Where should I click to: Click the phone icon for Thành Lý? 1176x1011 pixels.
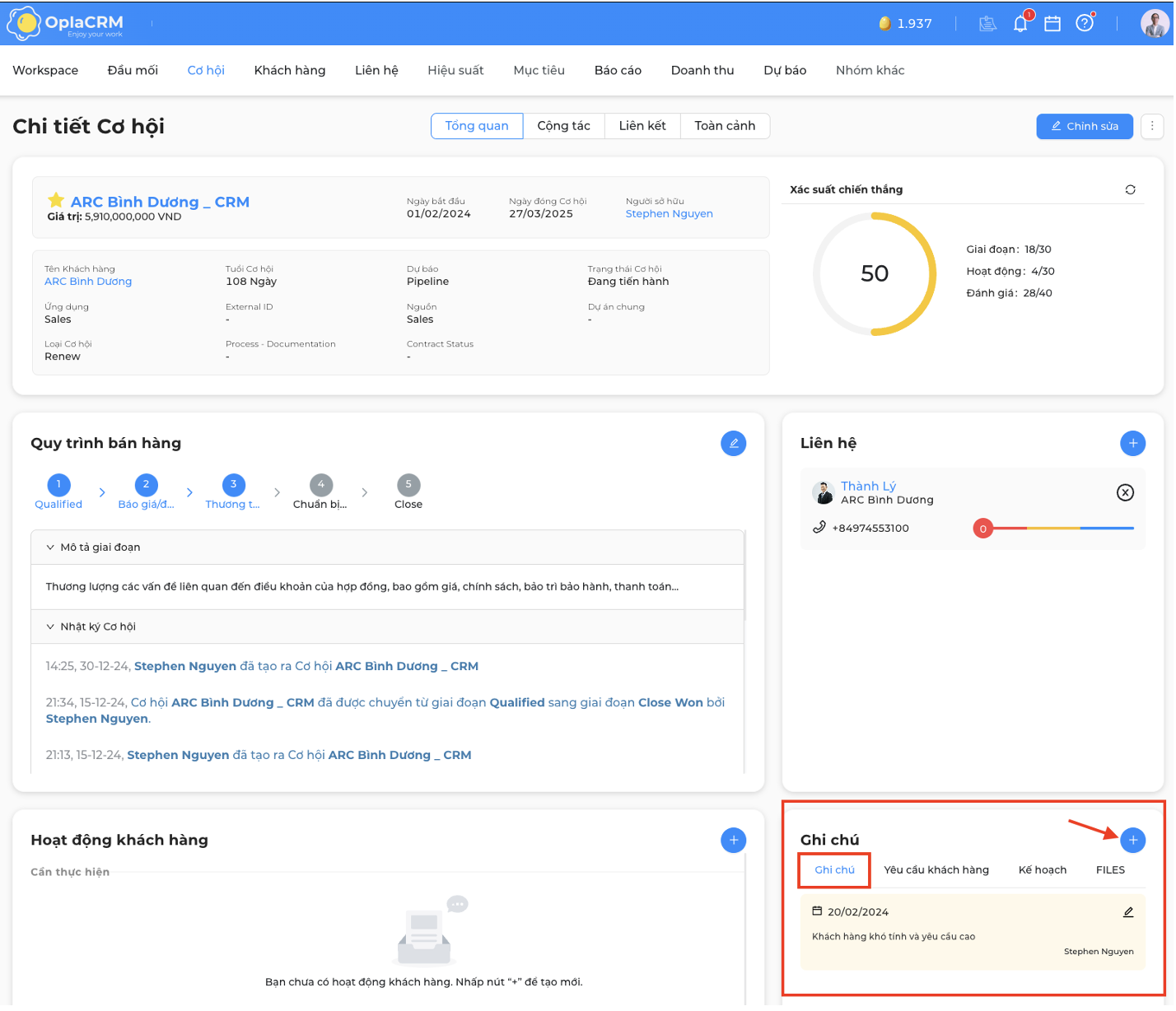coord(819,527)
